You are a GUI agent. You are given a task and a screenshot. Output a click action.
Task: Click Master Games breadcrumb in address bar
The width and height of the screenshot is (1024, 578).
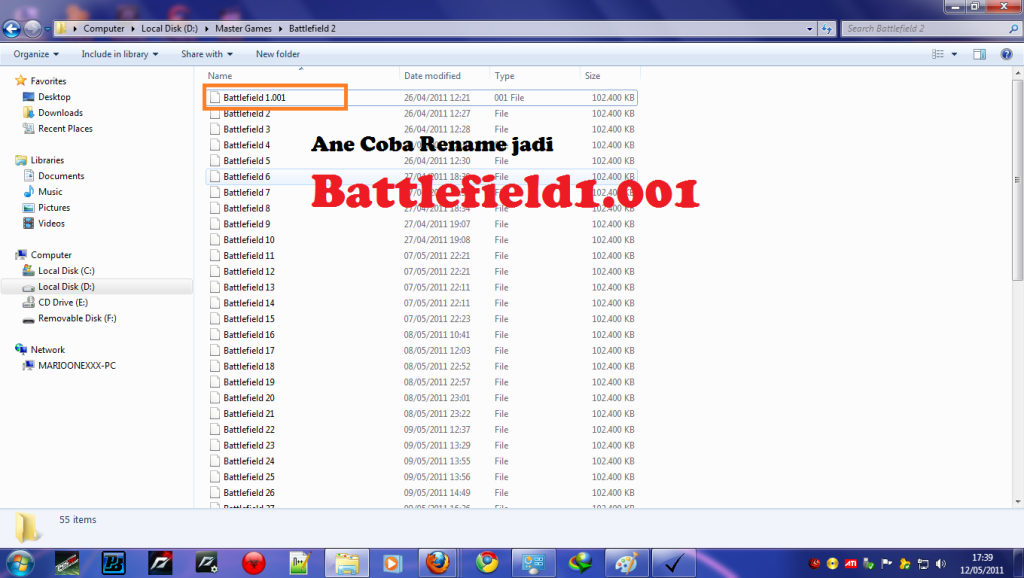[x=244, y=29]
